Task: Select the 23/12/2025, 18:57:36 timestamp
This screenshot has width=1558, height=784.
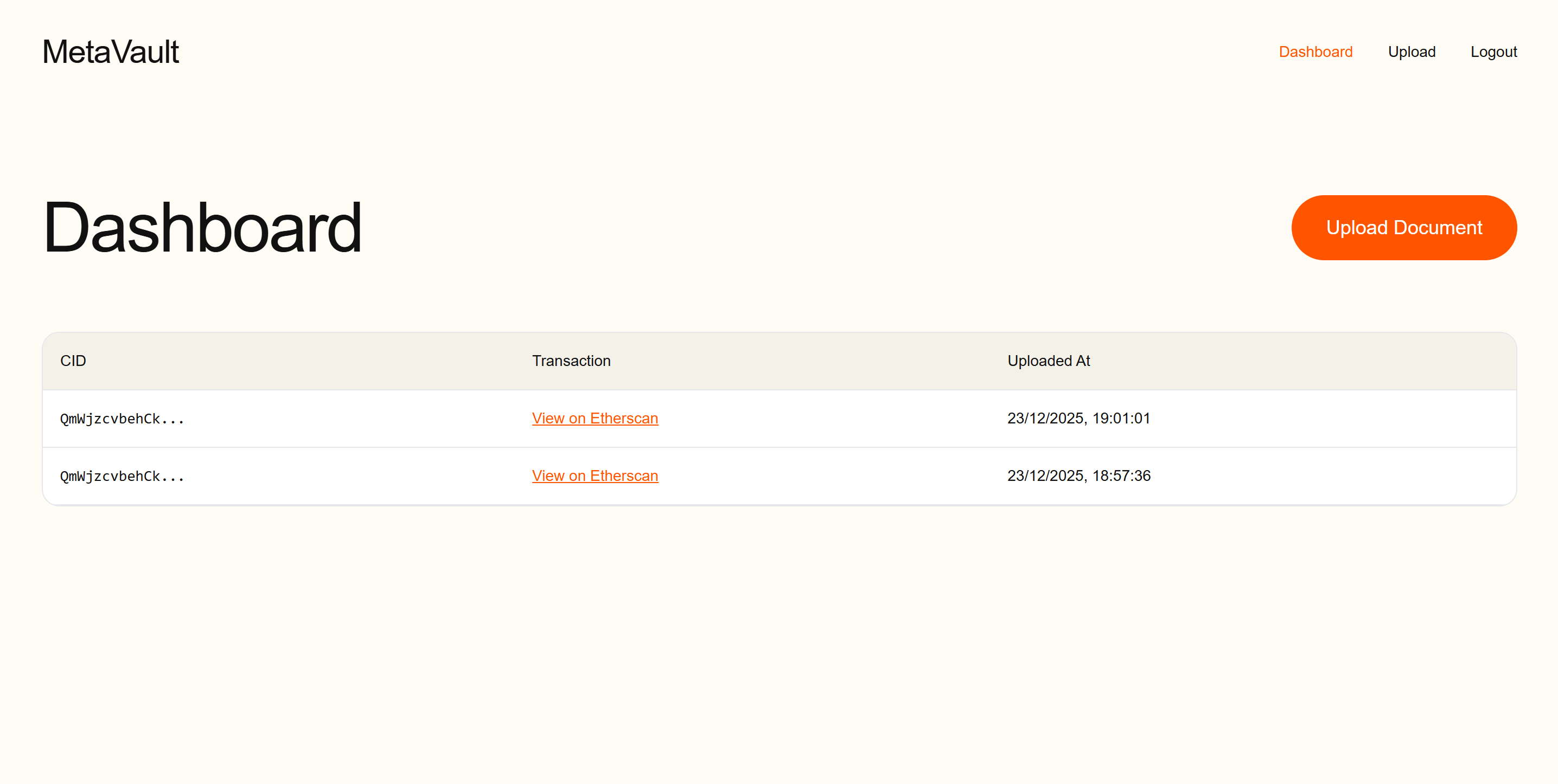Action: [x=1079, y=475]
